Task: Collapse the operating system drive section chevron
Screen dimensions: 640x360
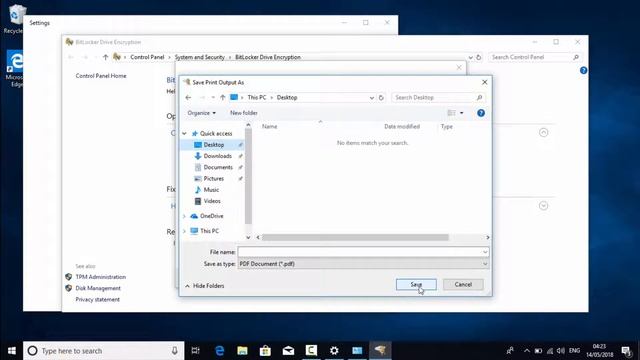Action: tap(543, 133)
